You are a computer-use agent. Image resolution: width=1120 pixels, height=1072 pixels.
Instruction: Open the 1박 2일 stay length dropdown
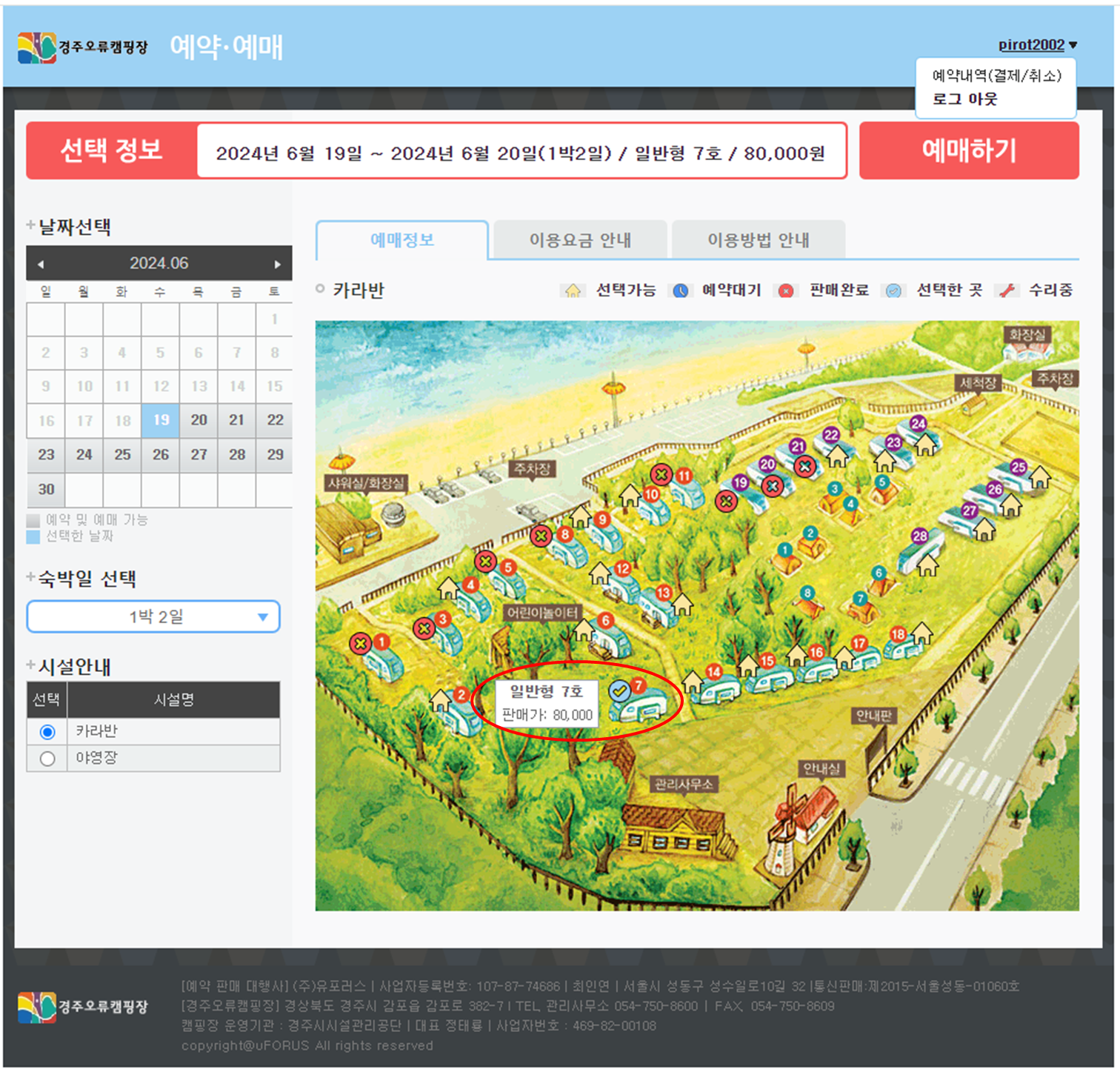pos(153,616)
